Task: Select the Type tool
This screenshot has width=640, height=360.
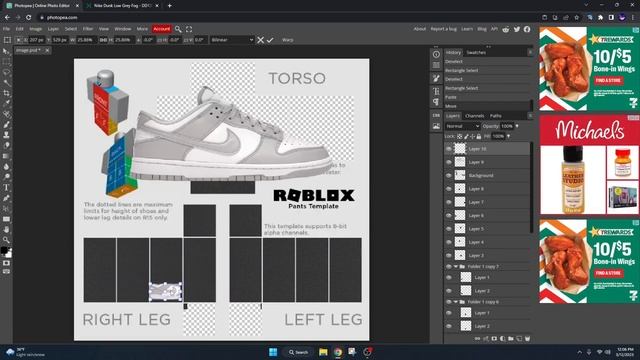Action: (x=6, y=188)
